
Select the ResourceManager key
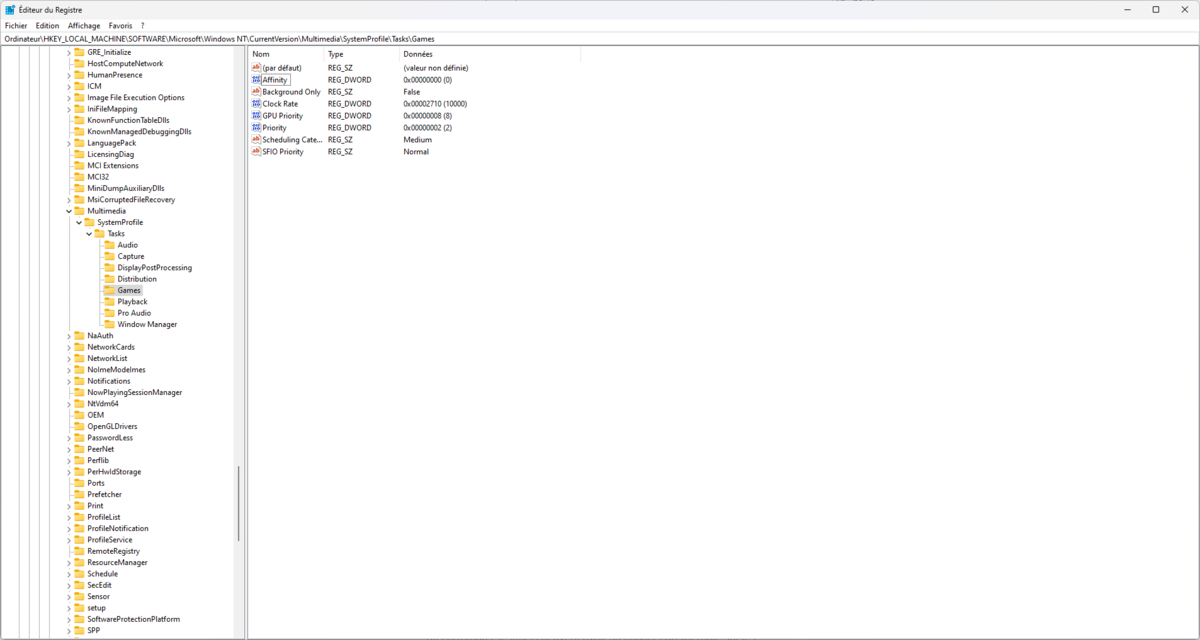117,562
